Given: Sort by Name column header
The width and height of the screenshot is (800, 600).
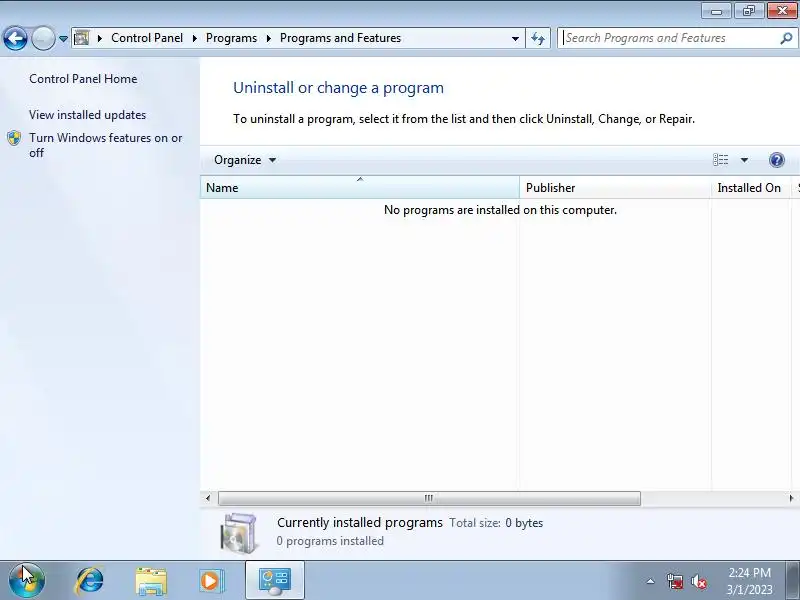Looking at the screenshot, I should 360,188.
